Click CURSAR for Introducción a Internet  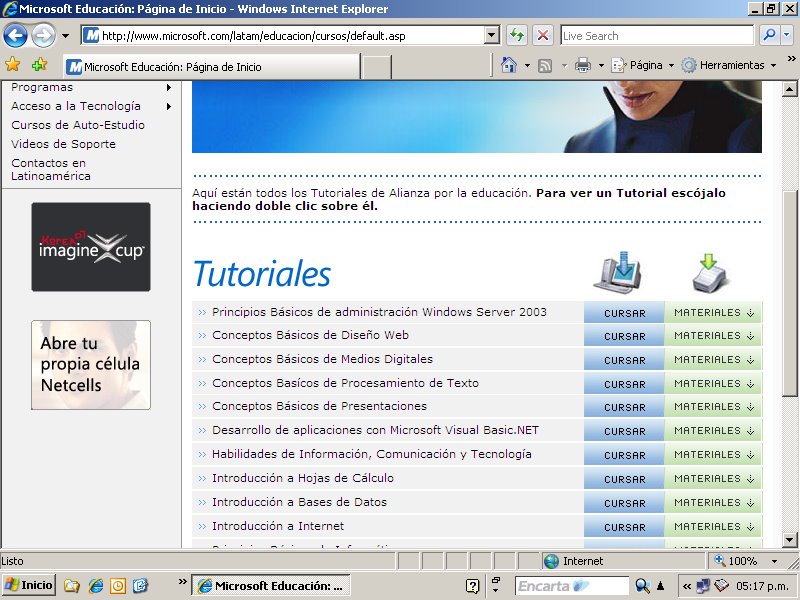click(624, 527)
